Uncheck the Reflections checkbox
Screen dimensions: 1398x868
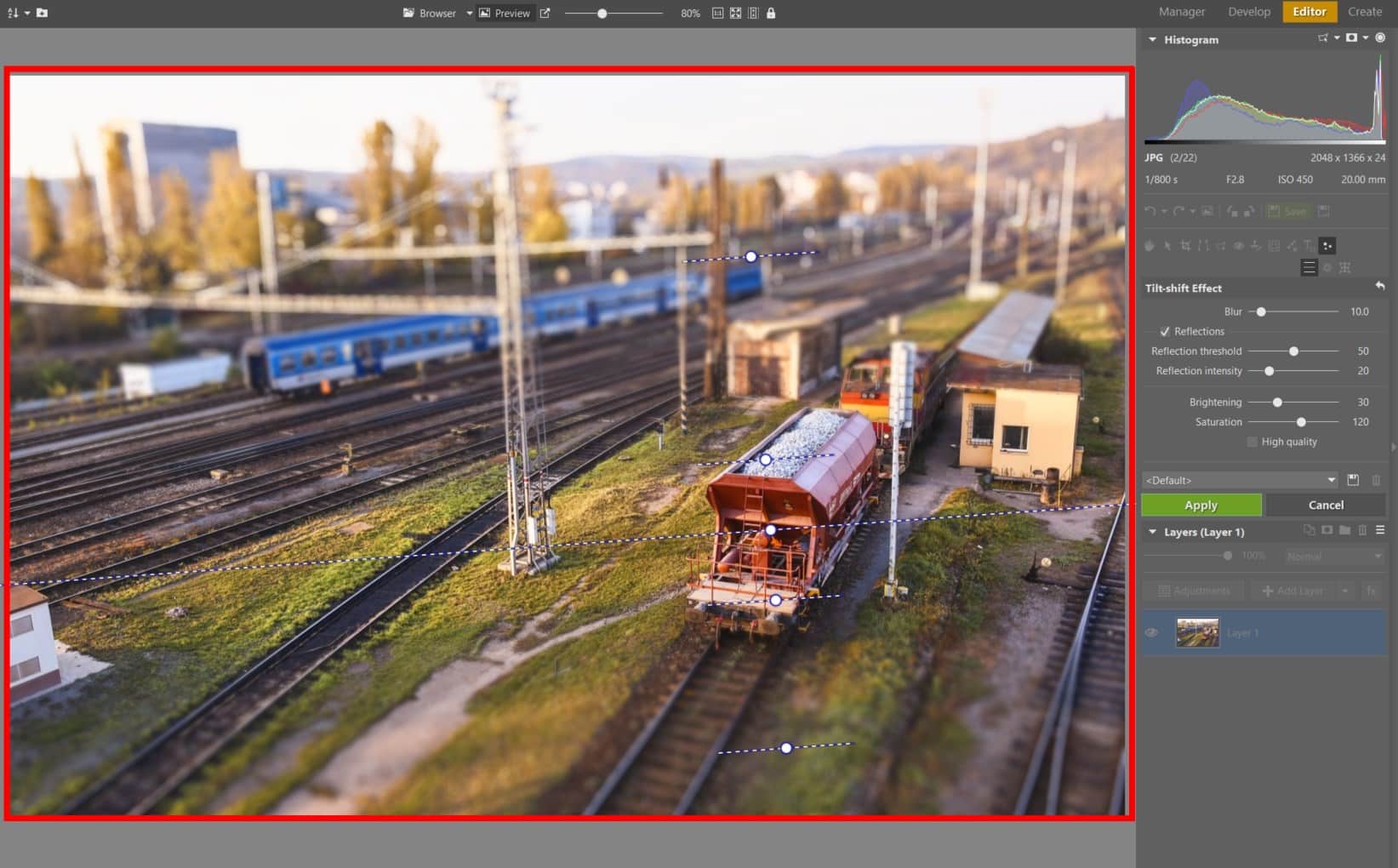point(1165,332)
